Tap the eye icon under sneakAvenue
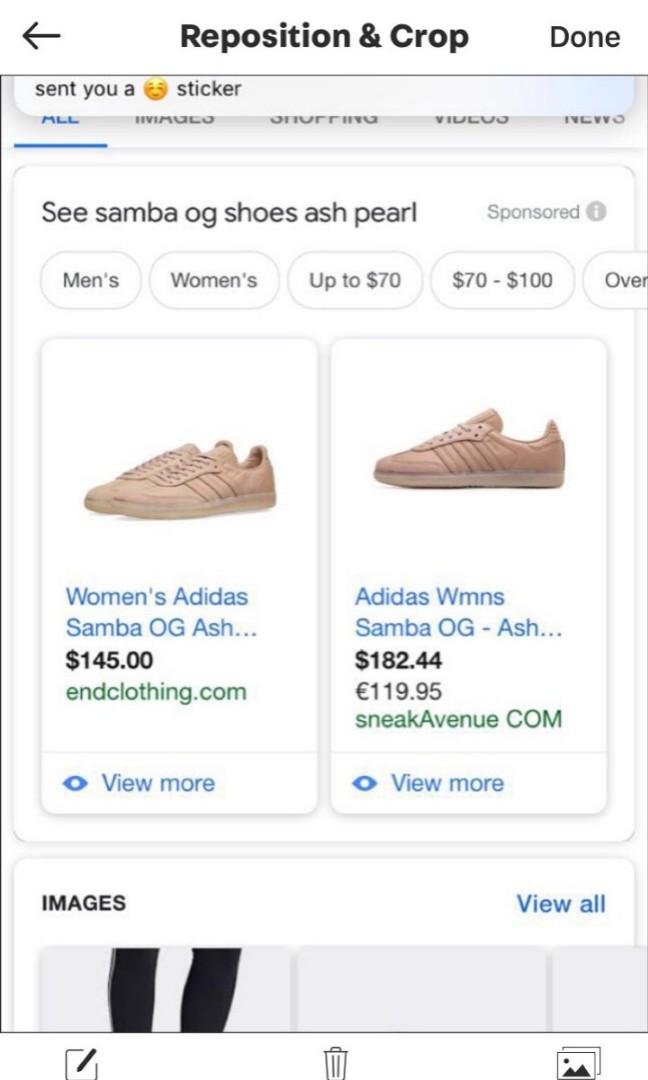 [x=365, y=783]
